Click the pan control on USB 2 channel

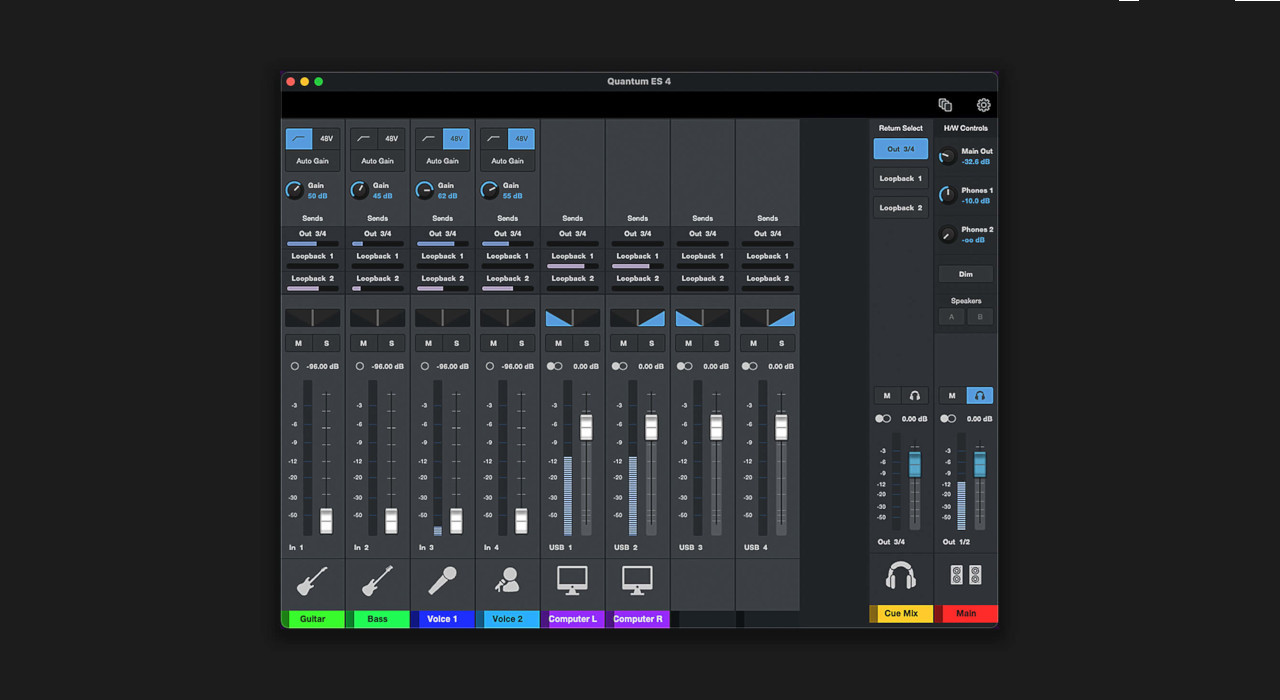pyautogui.click(x=638, y=318)
